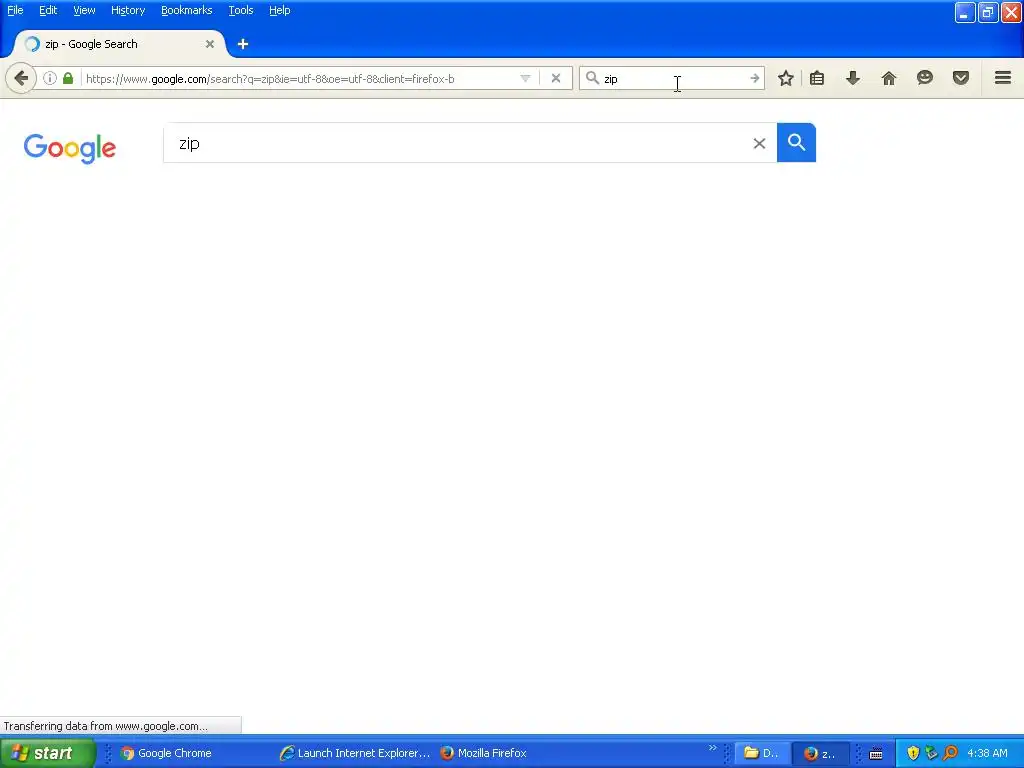Open a new tab with the plus button
Viewport: 1024px width, 768px height.
[x=243, y=44]
